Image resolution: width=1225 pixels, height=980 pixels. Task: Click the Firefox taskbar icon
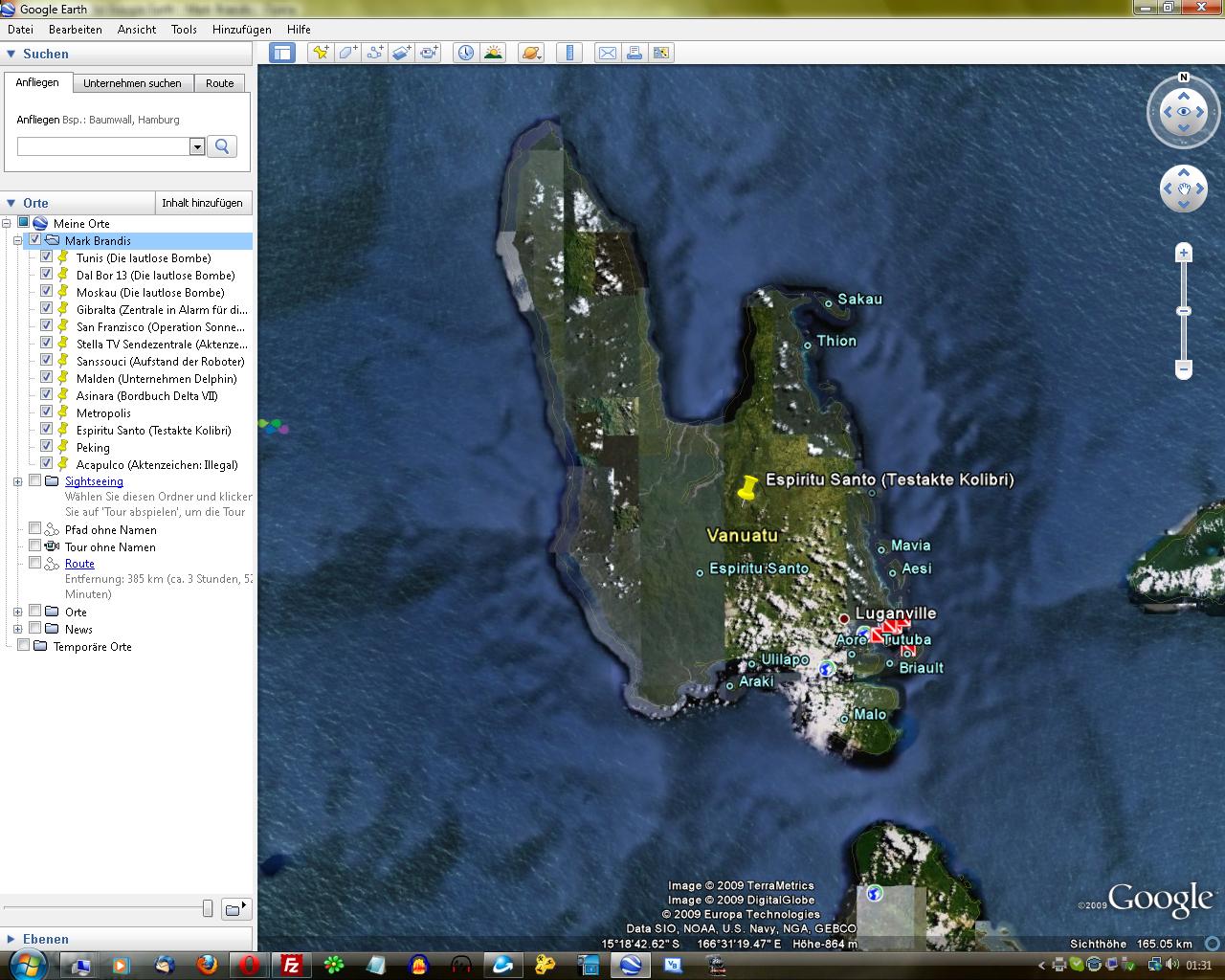tap(207, 965)
